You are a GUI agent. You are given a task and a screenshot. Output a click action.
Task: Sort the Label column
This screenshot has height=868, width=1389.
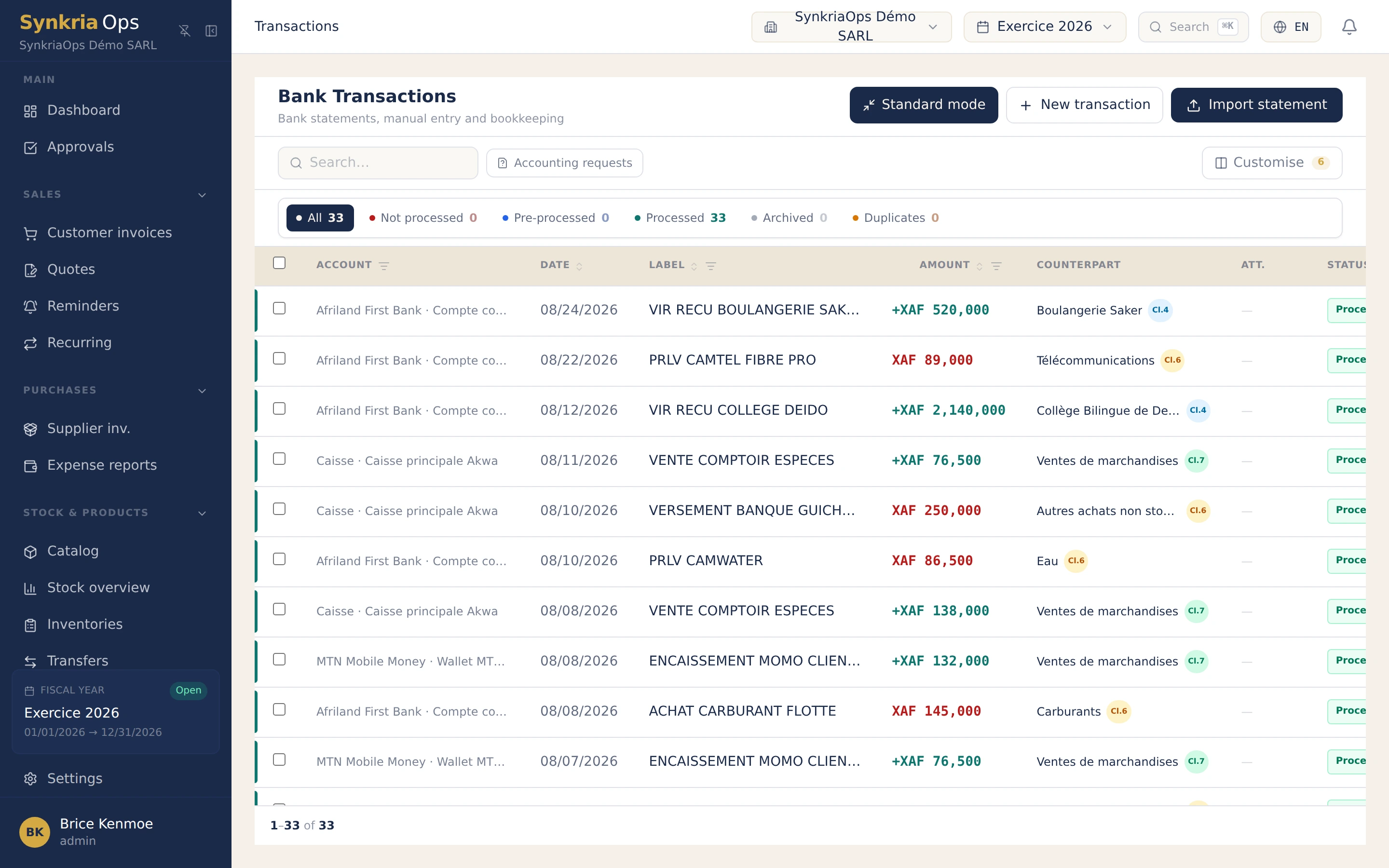tap(694, 266)
